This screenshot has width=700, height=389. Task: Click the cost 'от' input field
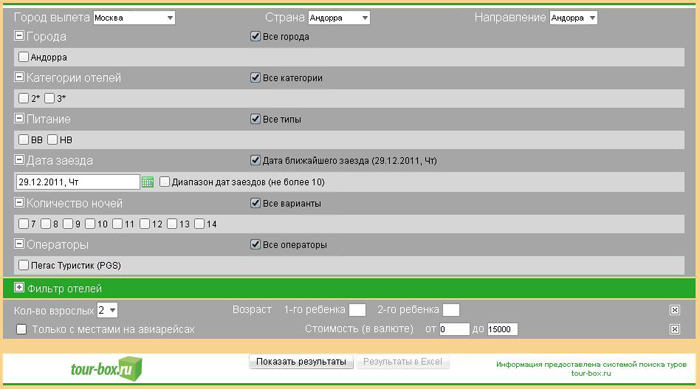(x=454, y=329)
